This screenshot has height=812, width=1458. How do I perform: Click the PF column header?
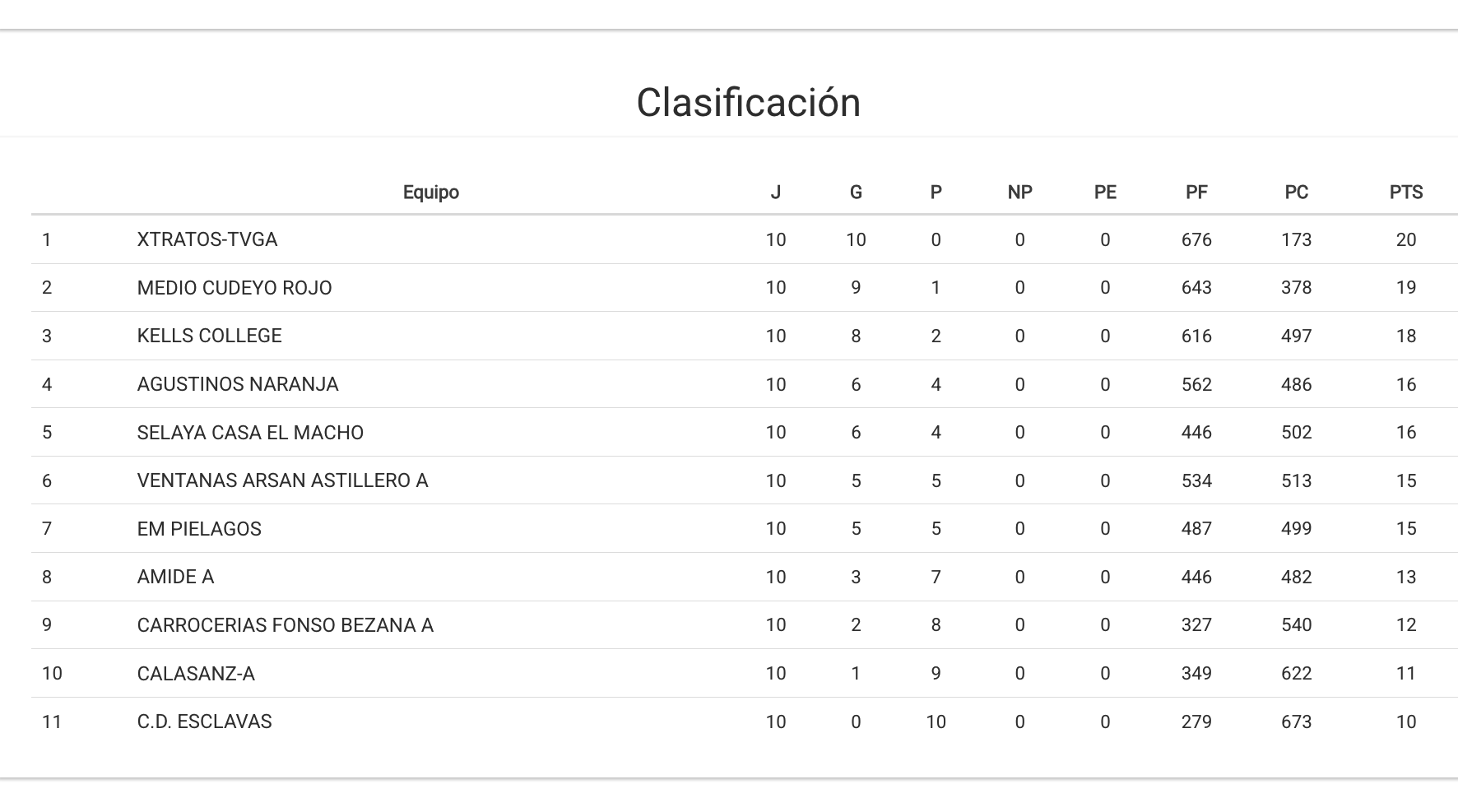[x=1196, y=193]
